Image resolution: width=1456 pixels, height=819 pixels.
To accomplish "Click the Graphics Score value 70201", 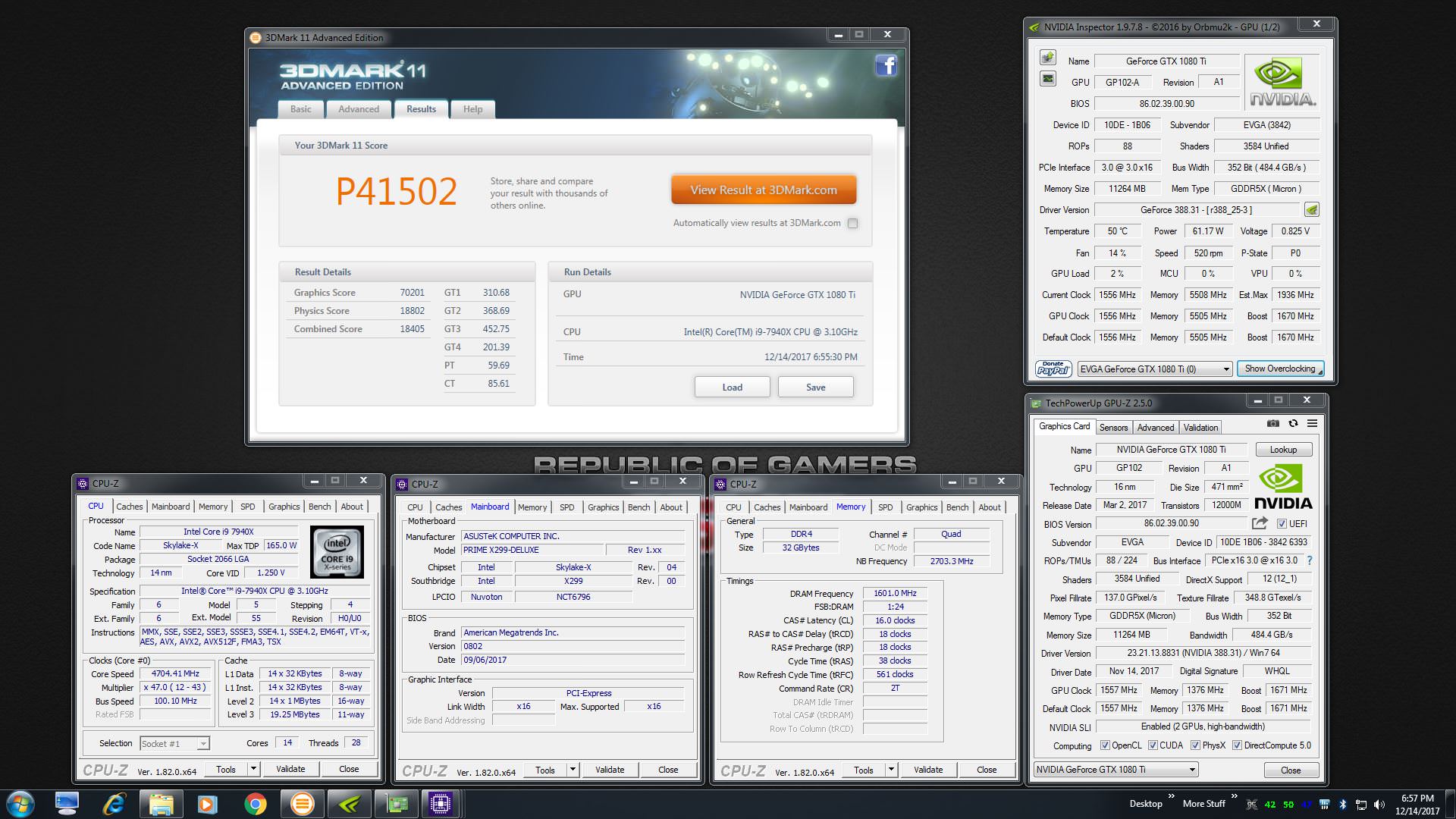I will coord(412,293).
